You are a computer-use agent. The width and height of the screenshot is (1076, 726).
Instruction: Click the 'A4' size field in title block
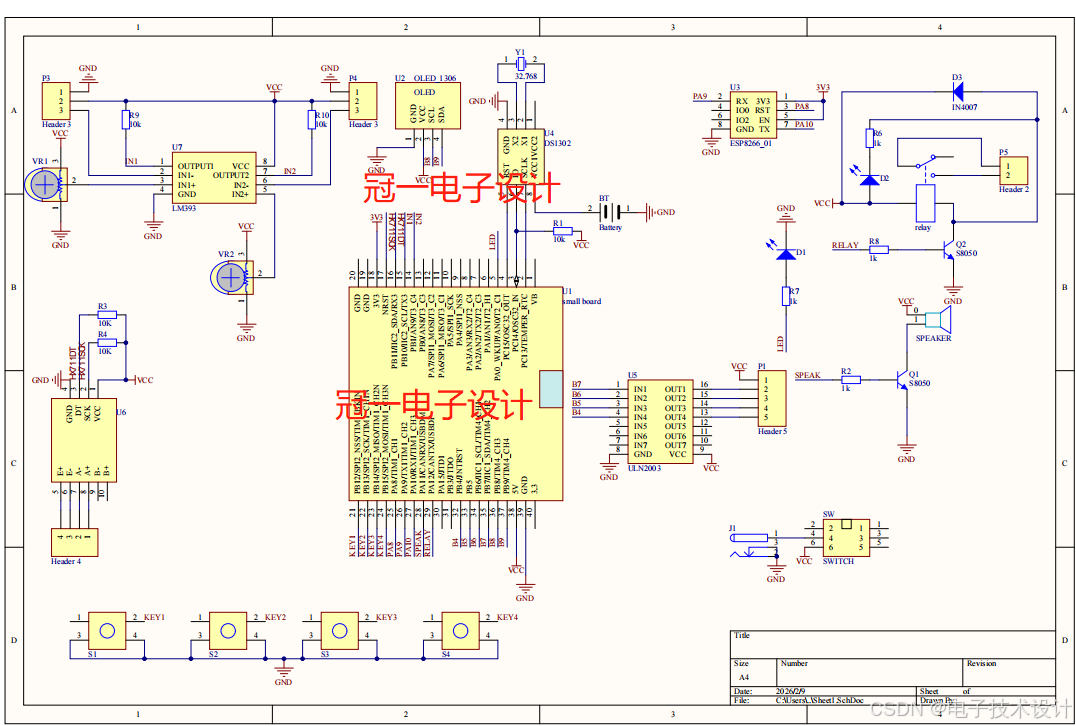744,677
